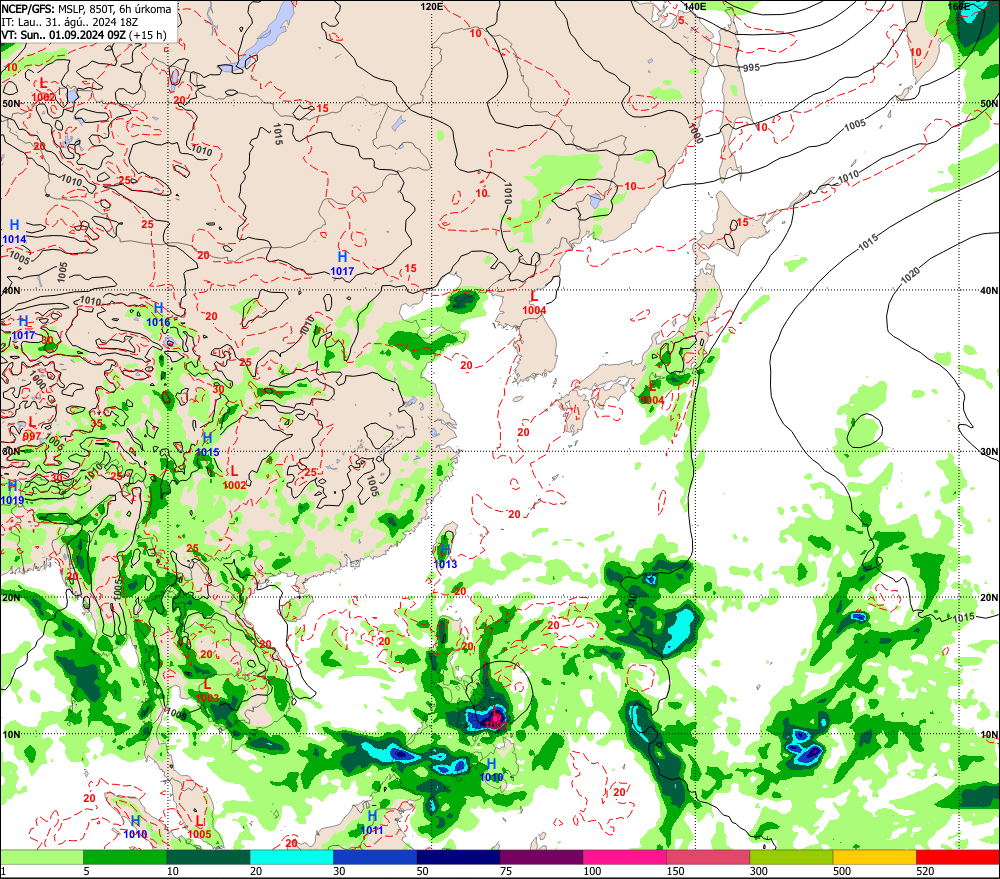Click the dark green 10–20 mm legend swatch

[208, 857]
